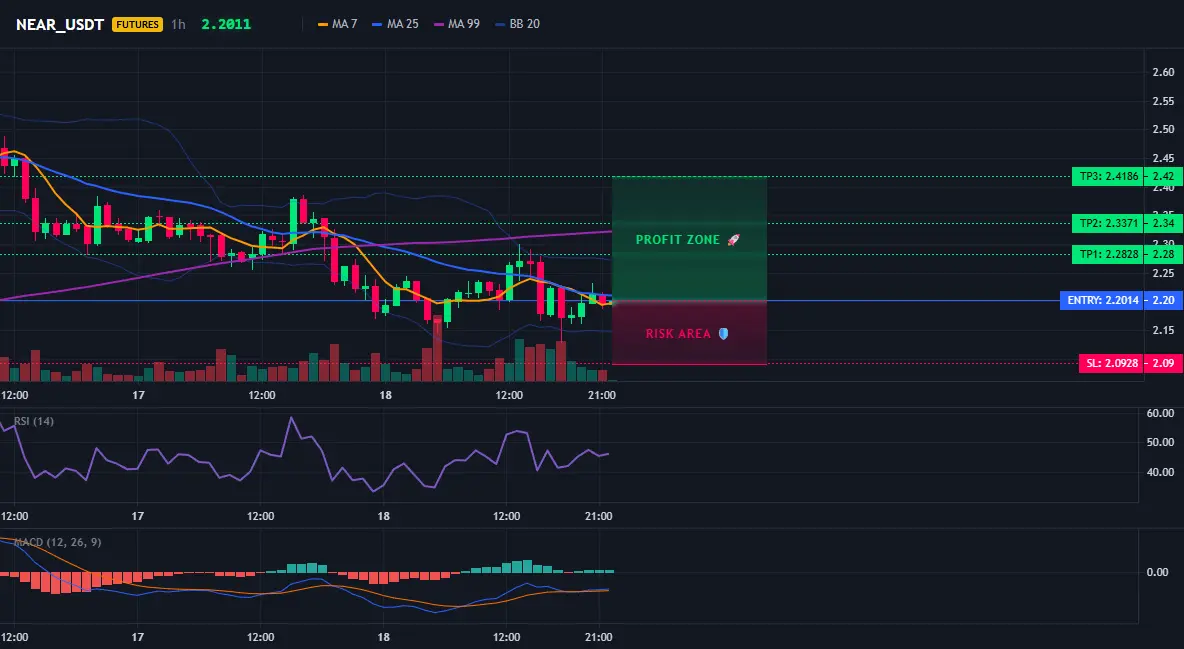1184x649 pixels.
Task: Click the RSI (14) indicator label
Action: click(x=34, y=421)
